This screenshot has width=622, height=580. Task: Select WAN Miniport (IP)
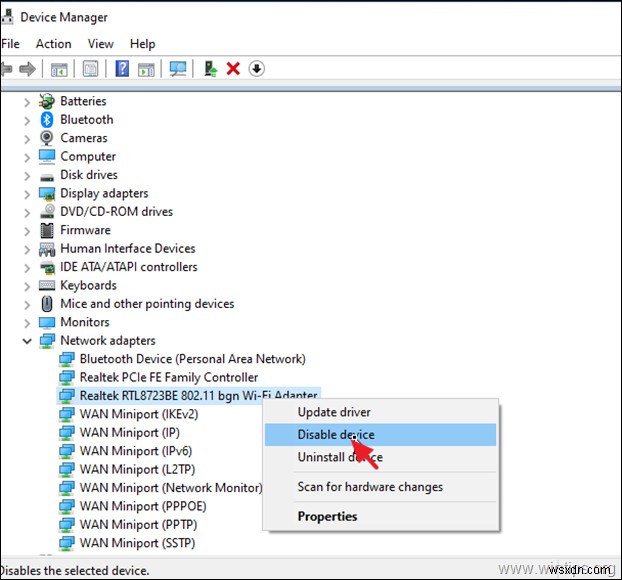click(x=130, y=432)
